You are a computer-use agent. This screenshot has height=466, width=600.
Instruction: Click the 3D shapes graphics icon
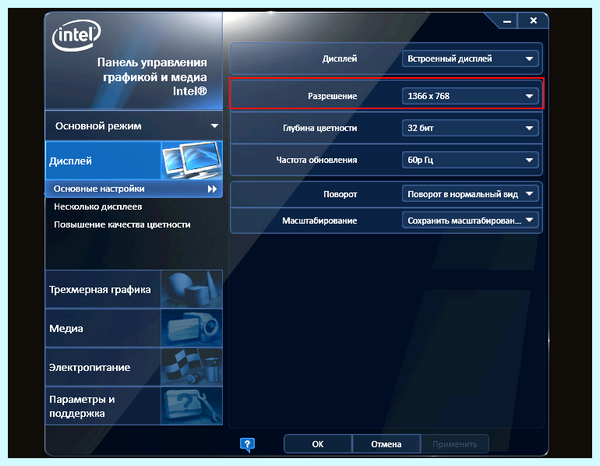coord(191,289)
